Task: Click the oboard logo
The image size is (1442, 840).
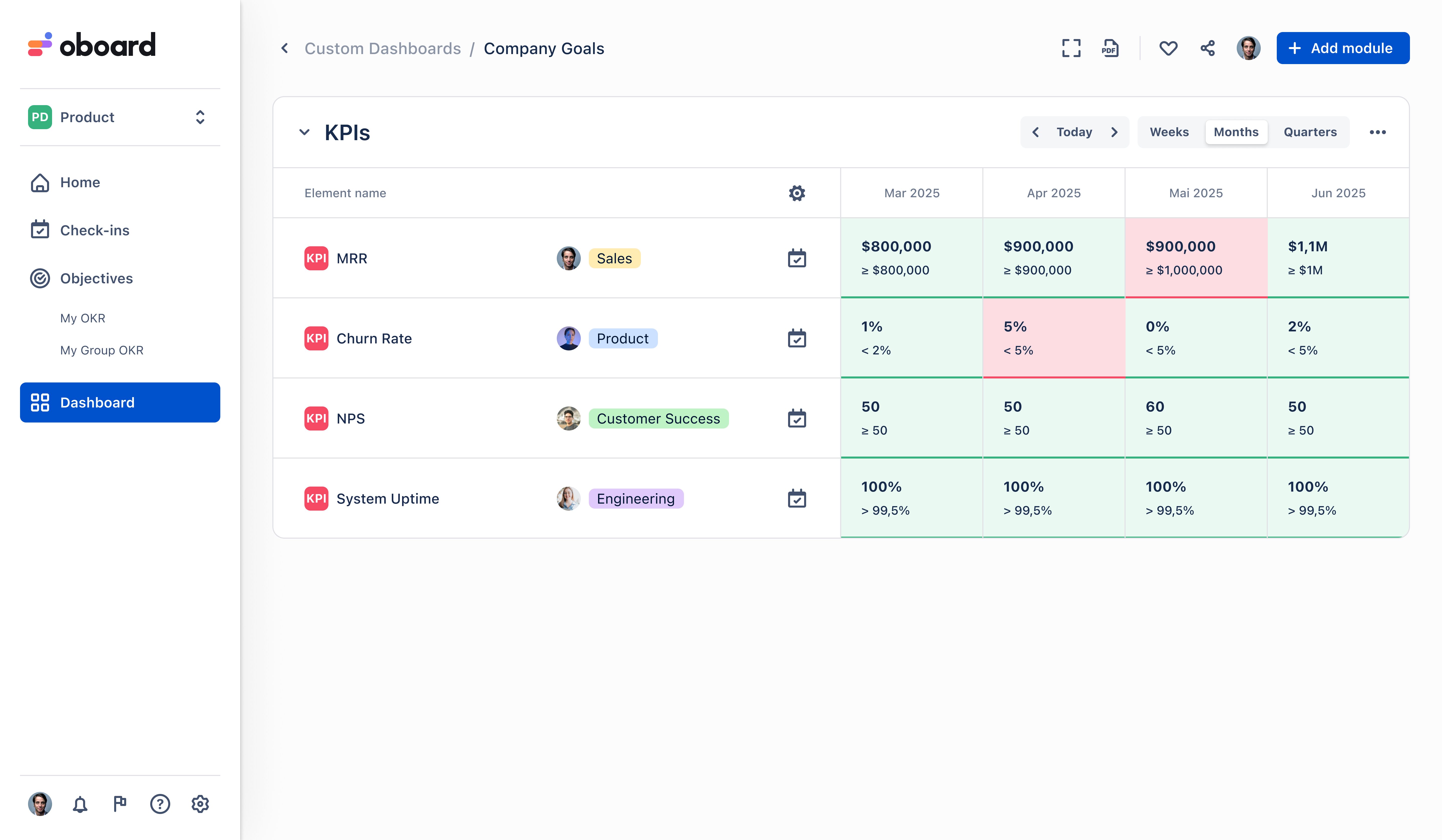Action: [x=92, y=45]
